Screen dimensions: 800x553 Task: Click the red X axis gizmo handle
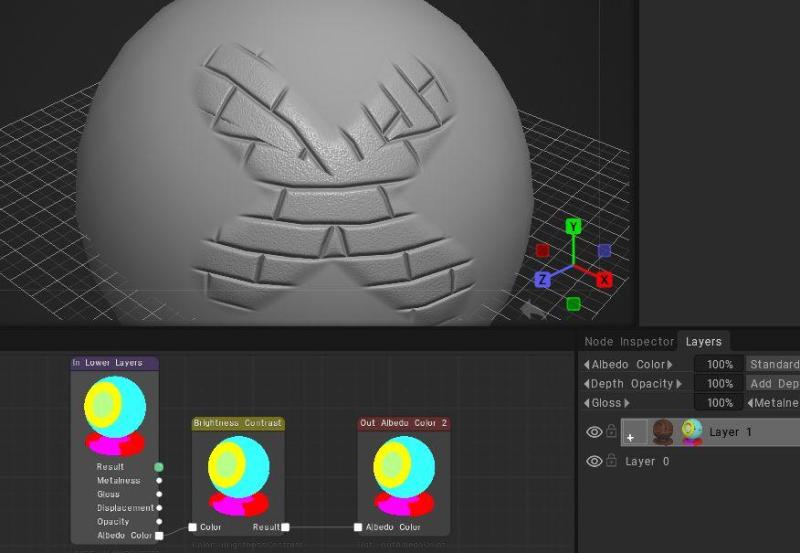coord(604,280)
